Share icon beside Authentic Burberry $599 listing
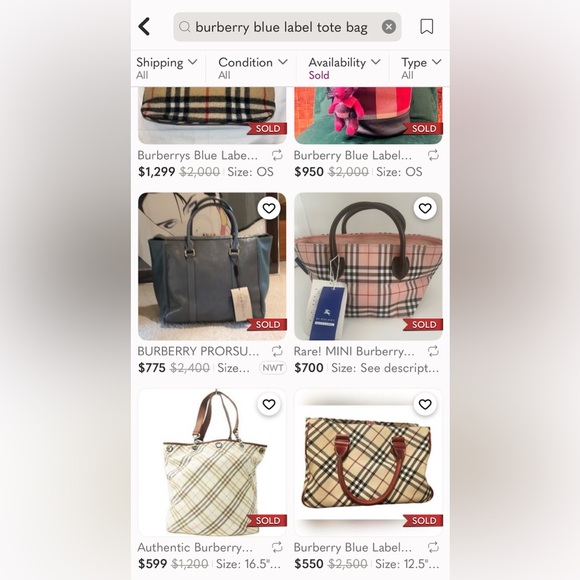The height and width of the screenshot is (580, 580). pos(277,547)
